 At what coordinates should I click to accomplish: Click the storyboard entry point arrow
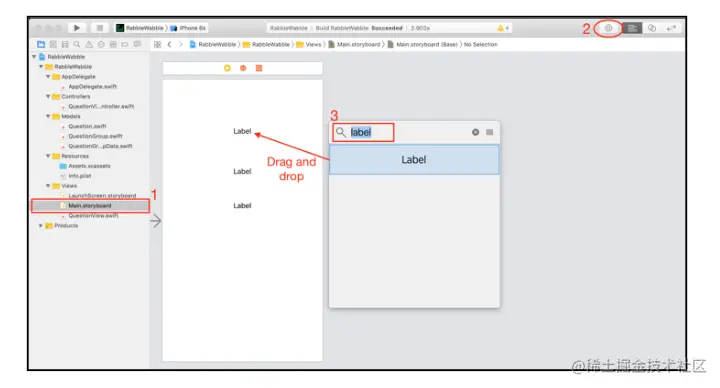pos(156,221)
